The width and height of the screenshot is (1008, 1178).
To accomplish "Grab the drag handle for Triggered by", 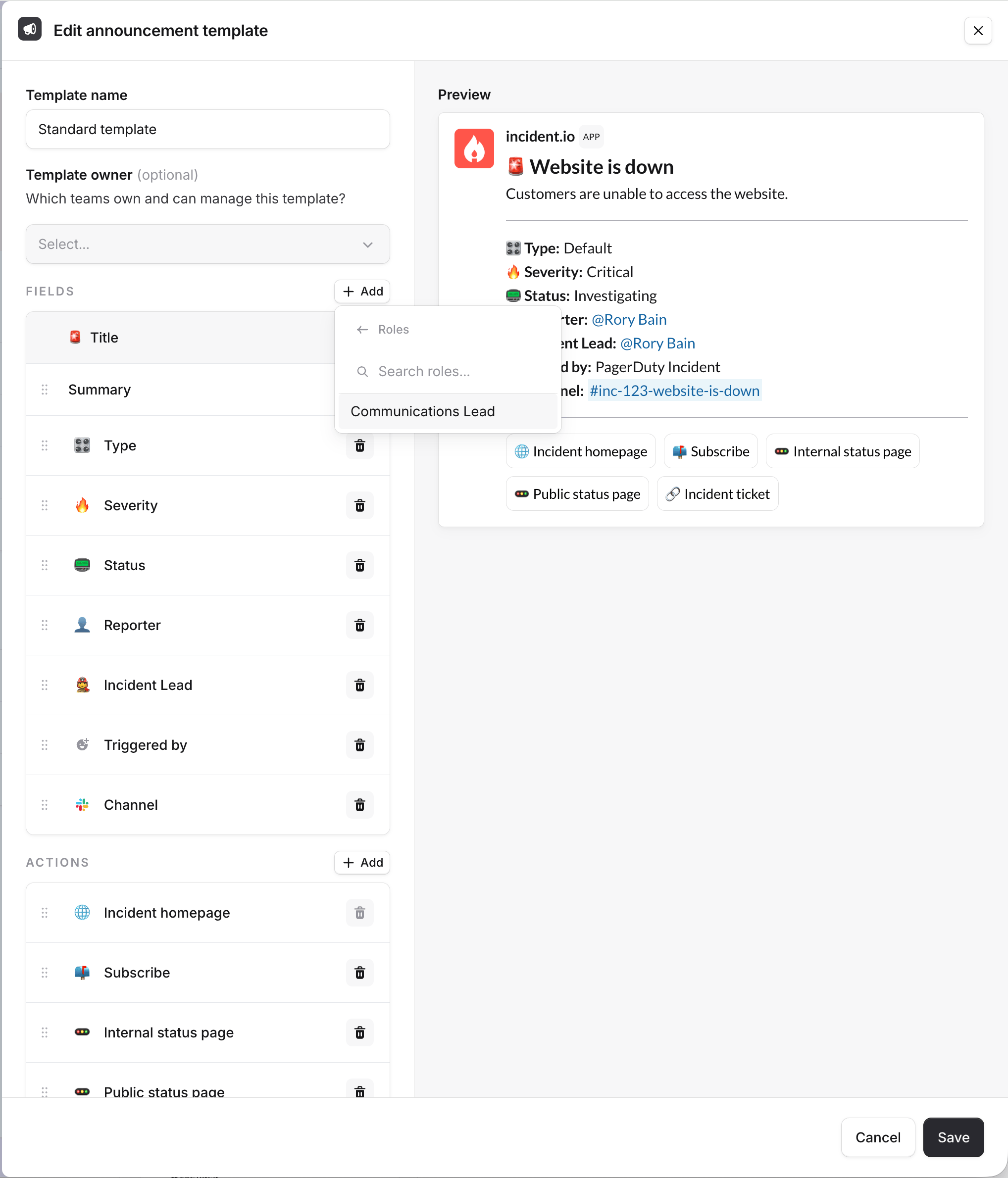I will click(45, 745).
